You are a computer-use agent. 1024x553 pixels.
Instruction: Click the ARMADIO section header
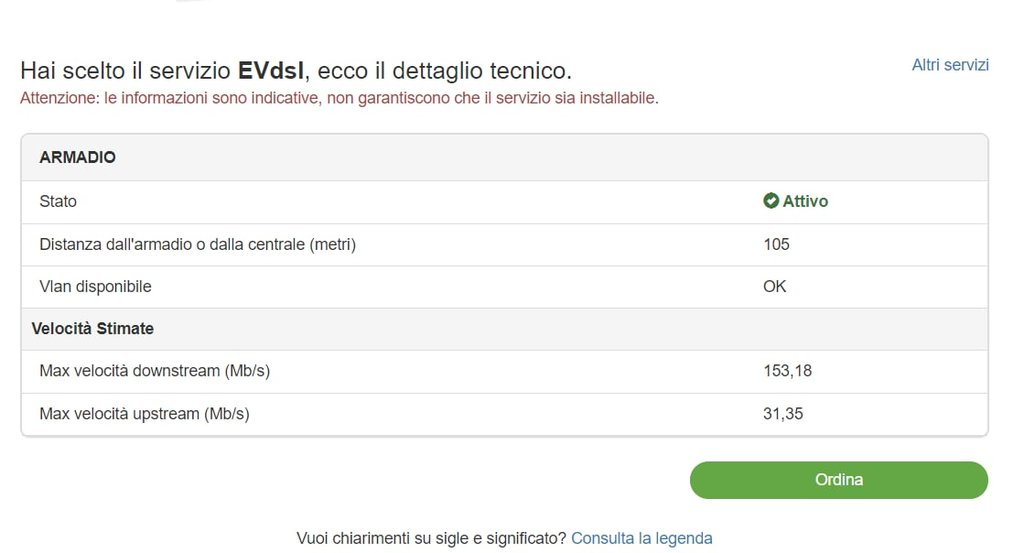78,158
